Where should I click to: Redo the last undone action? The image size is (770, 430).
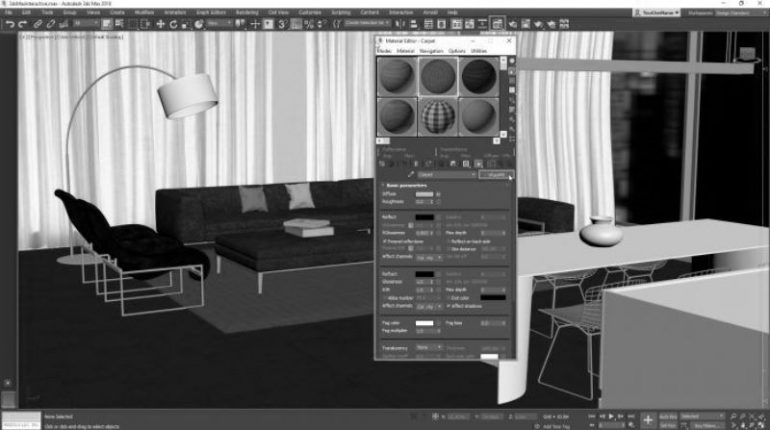23,24
